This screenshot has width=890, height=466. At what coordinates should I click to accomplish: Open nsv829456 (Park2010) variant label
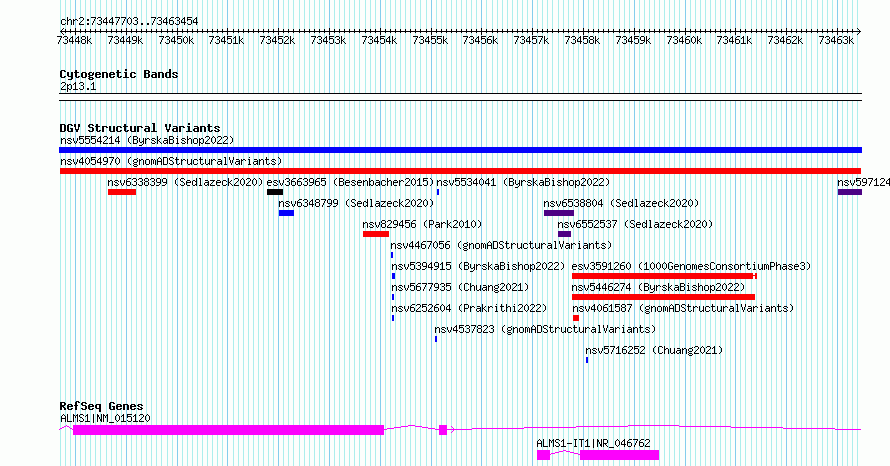click(422, 224)
